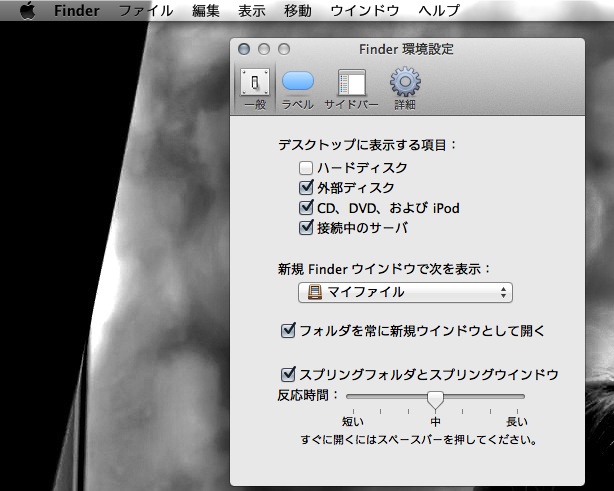
Task: Open the マイファイル popup menu
Action: point(405,292)
